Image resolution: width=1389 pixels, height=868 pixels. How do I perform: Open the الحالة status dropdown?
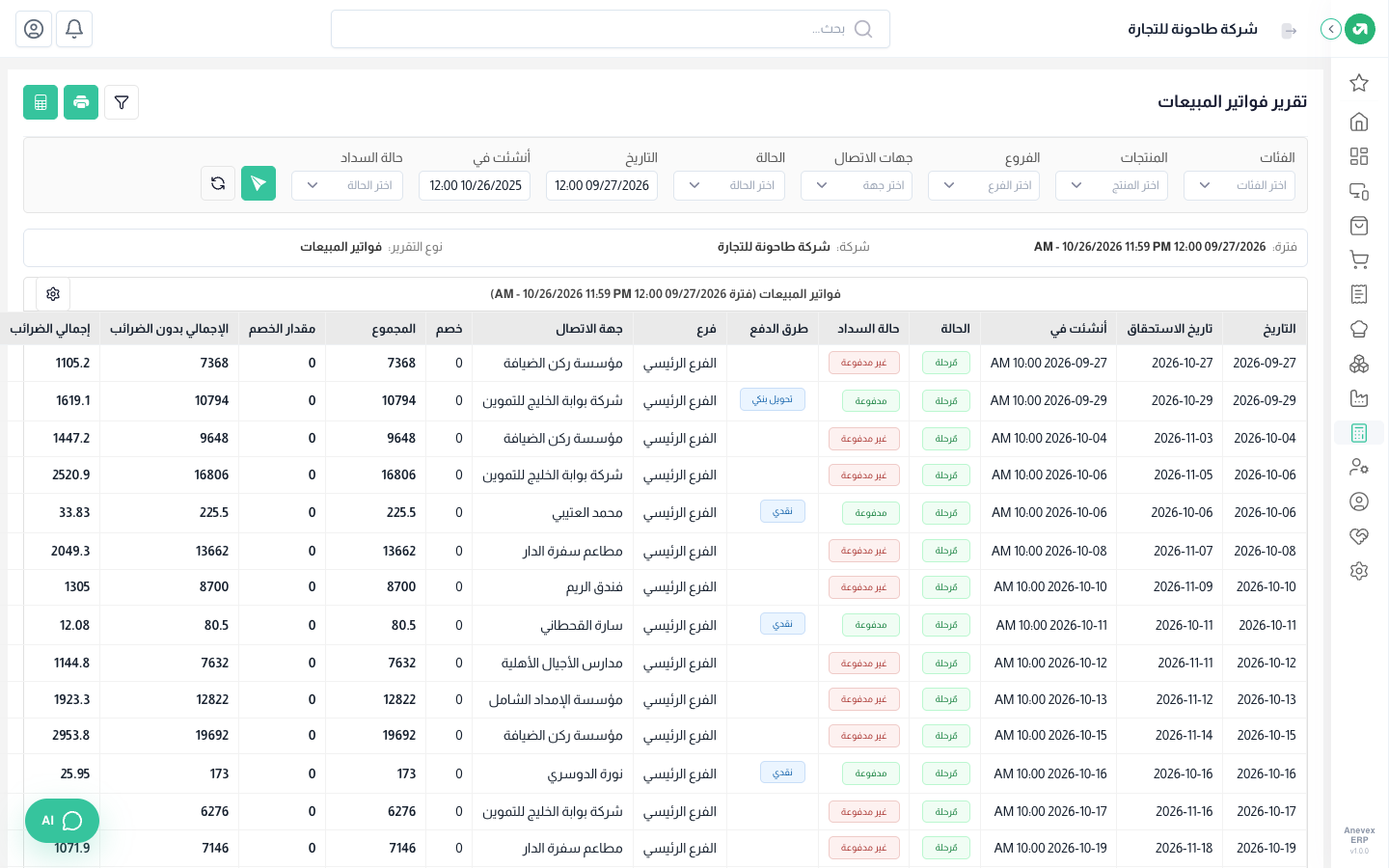click(x=729, y=185)
